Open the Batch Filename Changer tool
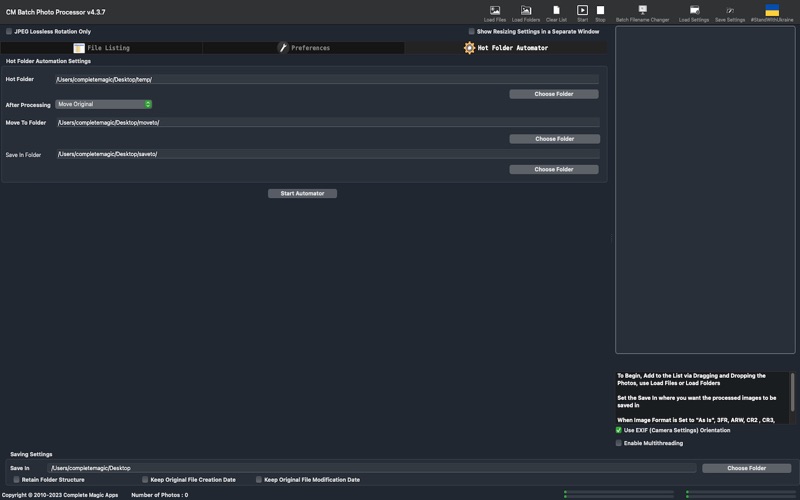 [642, 10]
